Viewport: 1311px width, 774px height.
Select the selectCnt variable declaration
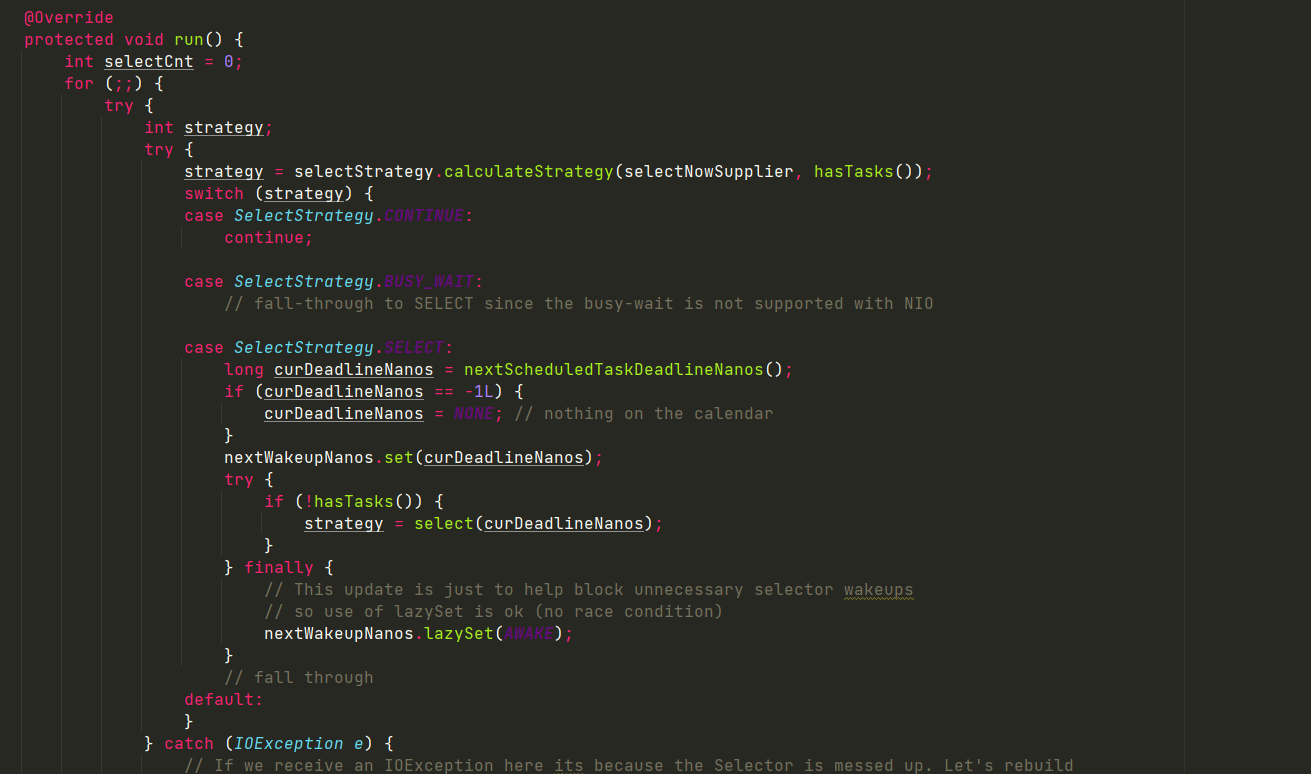point(149,61)
